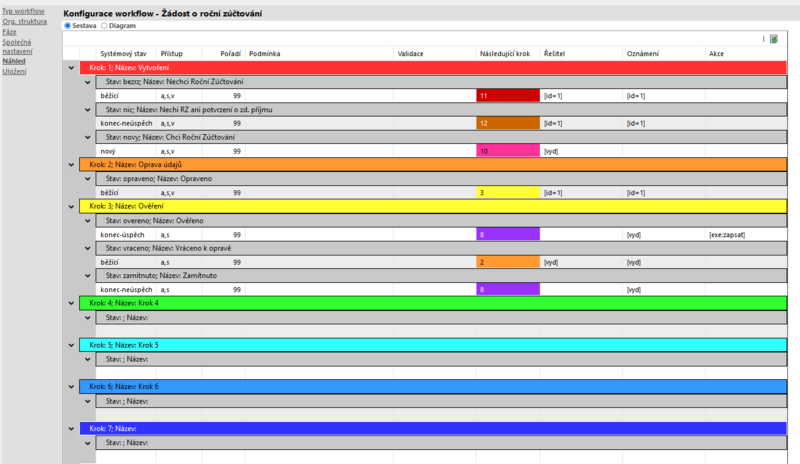Collapse Krok 4 group
Screen dimensions: 800x464
[71, 303]
